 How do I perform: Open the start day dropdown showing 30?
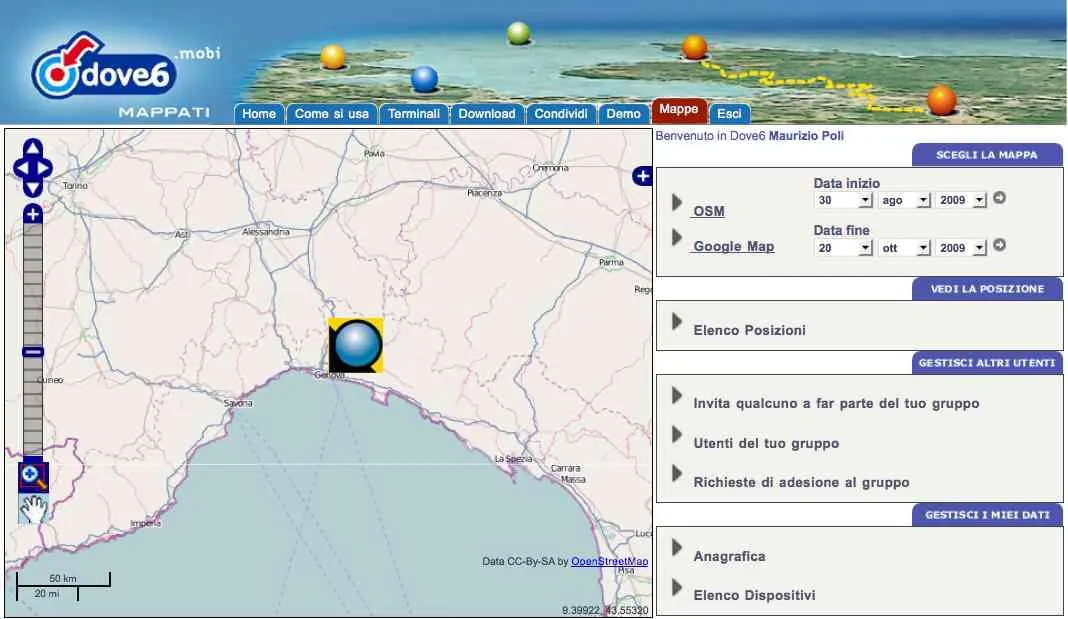coord(843,200)
